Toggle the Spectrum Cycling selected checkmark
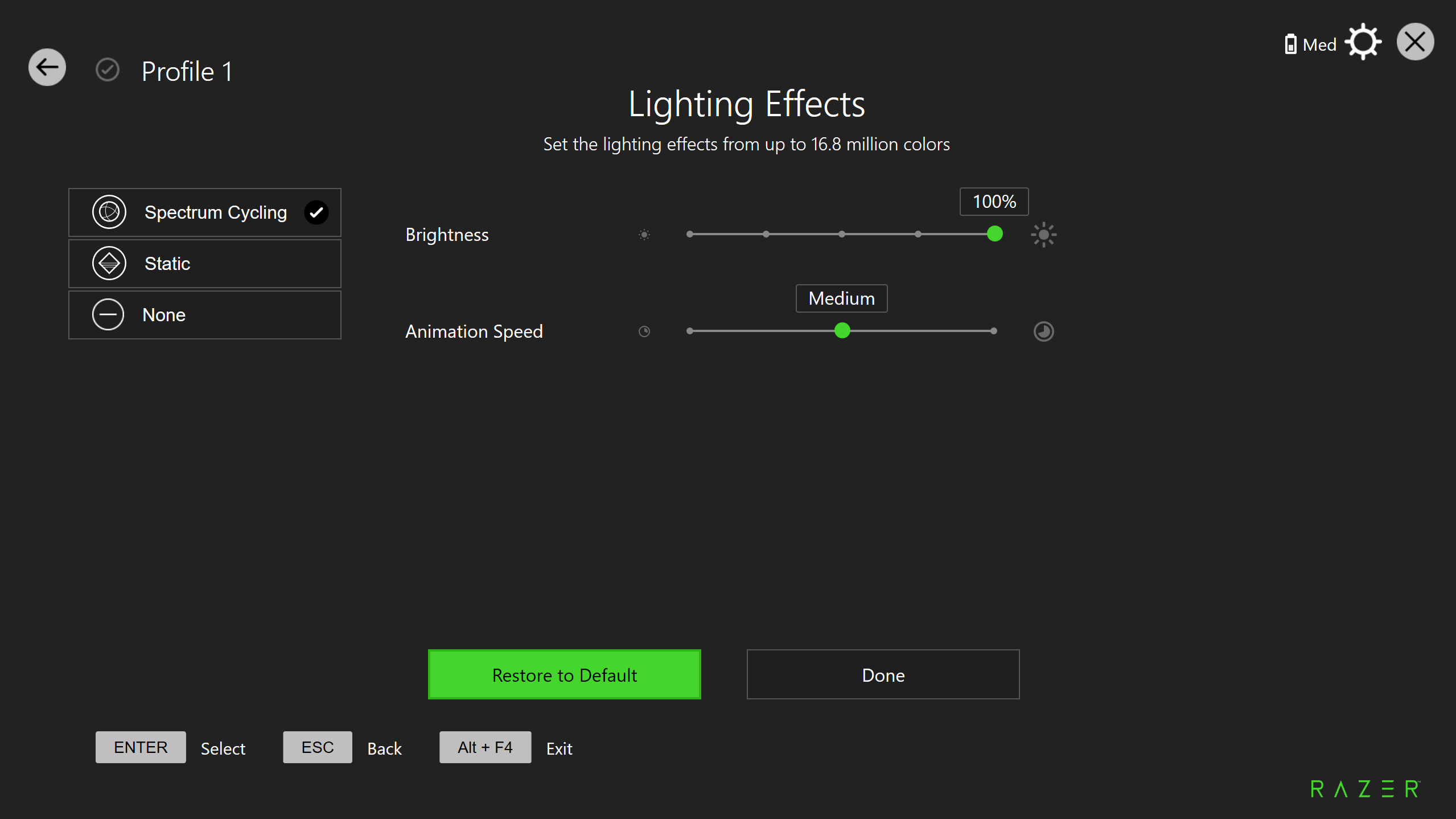Screen dimensions: 1456x819 316,212
